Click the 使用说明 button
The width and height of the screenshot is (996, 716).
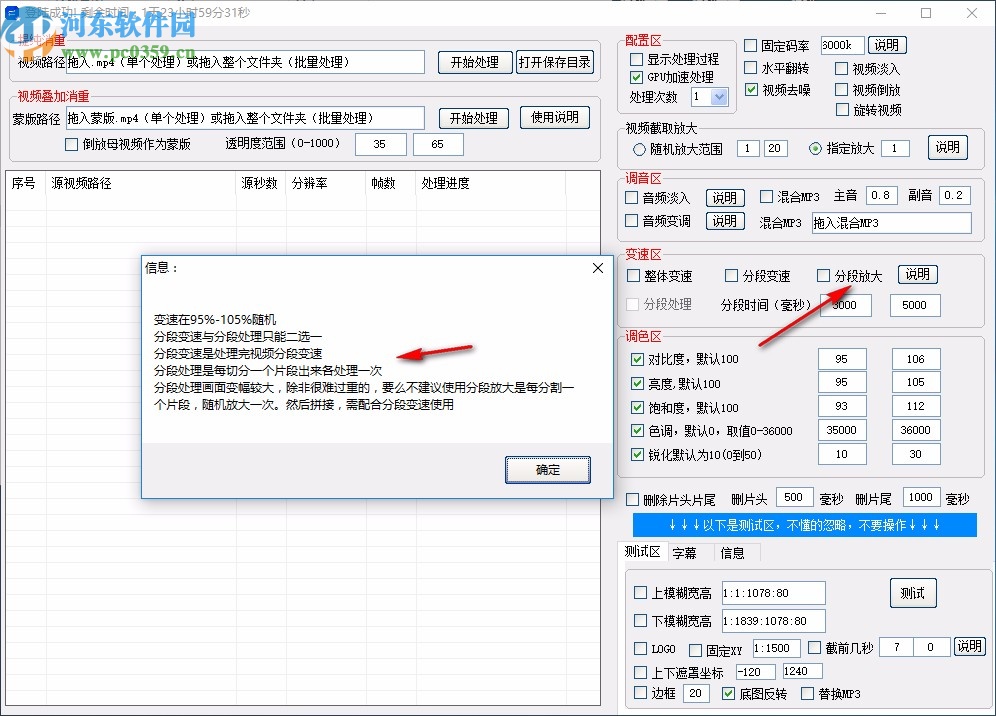[x=555, y=117]
